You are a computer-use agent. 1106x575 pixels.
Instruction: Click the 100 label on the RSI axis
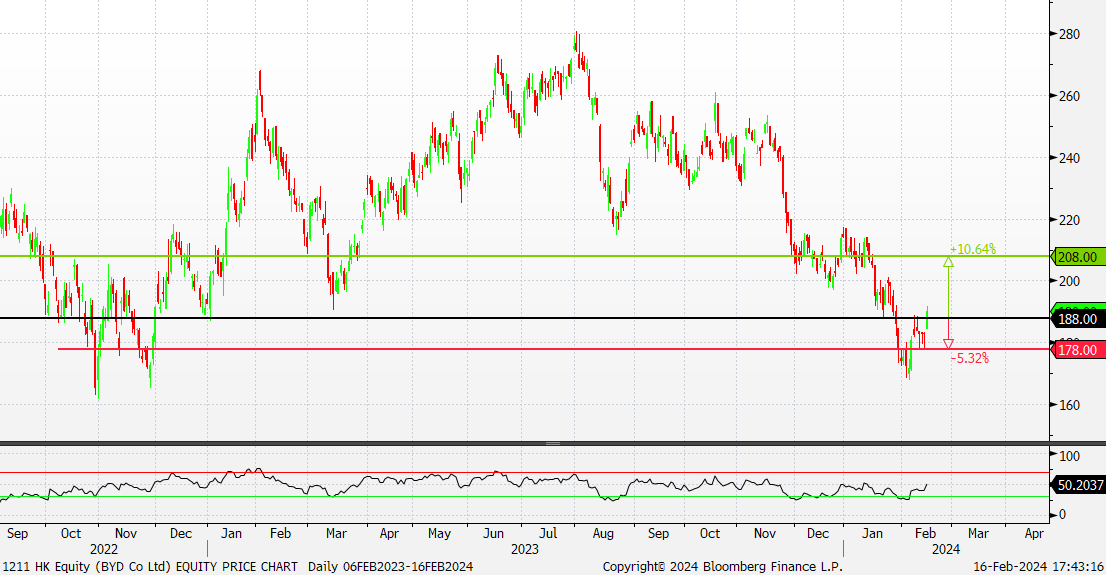pos(1069,456)
